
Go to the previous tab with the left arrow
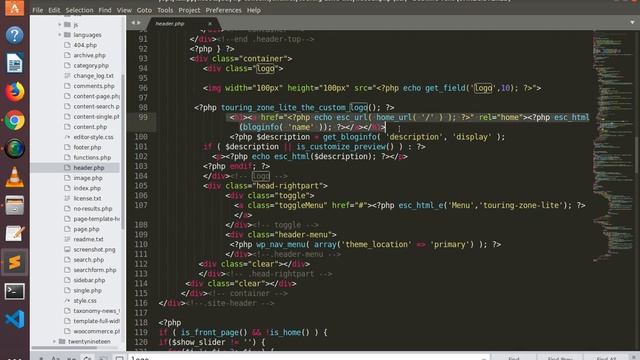point(133,23)
